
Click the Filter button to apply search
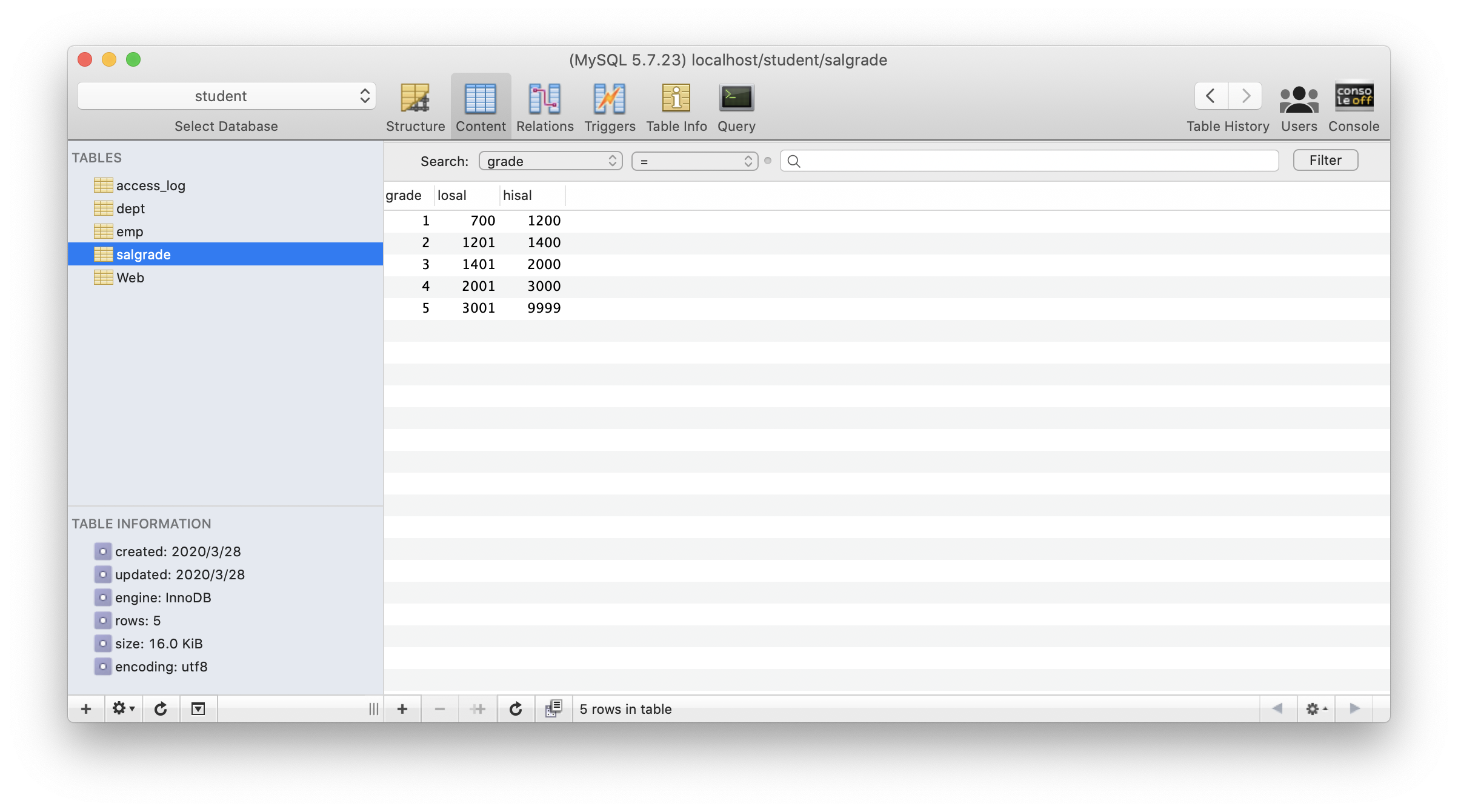[x=1325, y=160]
